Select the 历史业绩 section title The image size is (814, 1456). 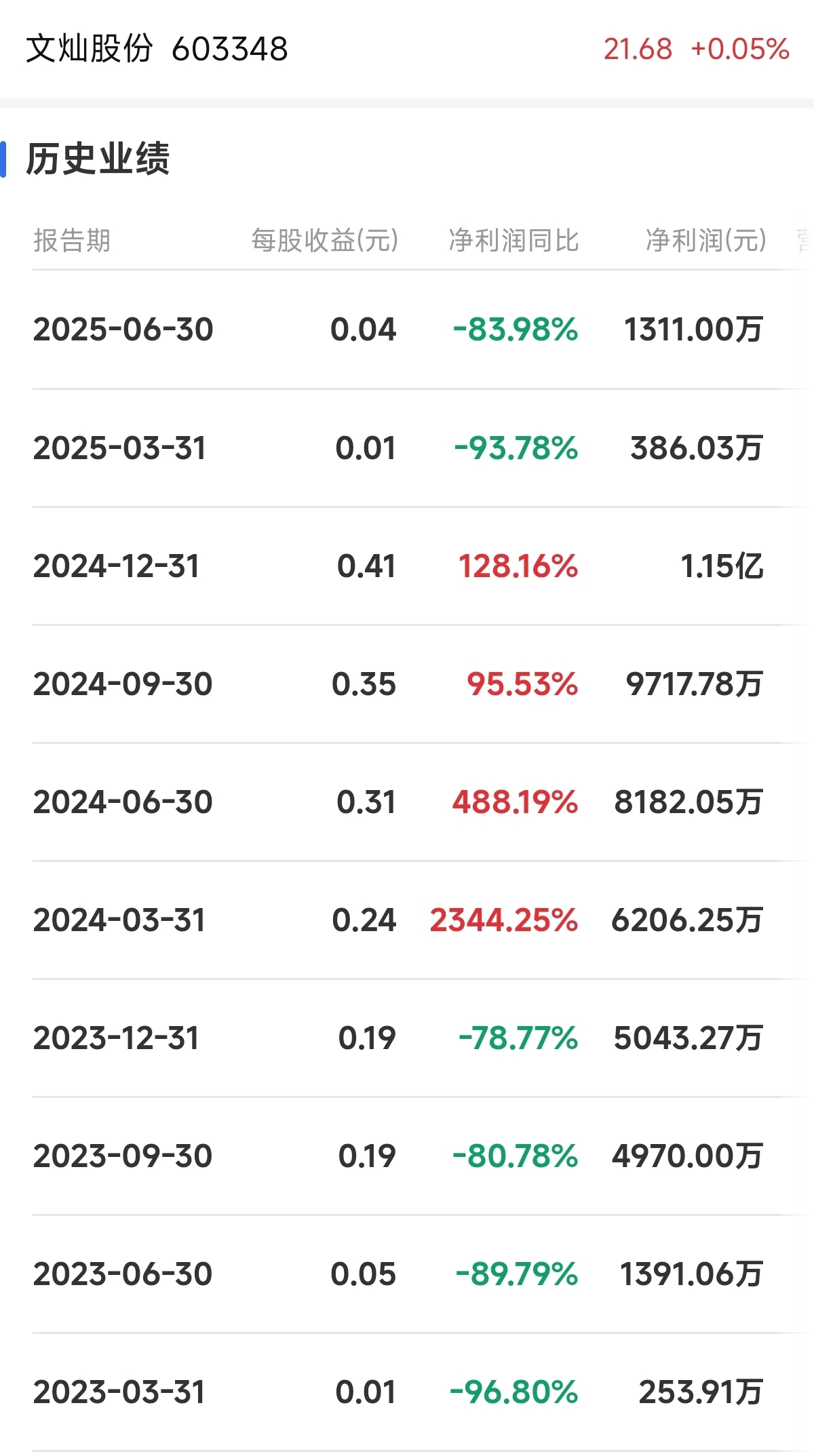[98, 159]
